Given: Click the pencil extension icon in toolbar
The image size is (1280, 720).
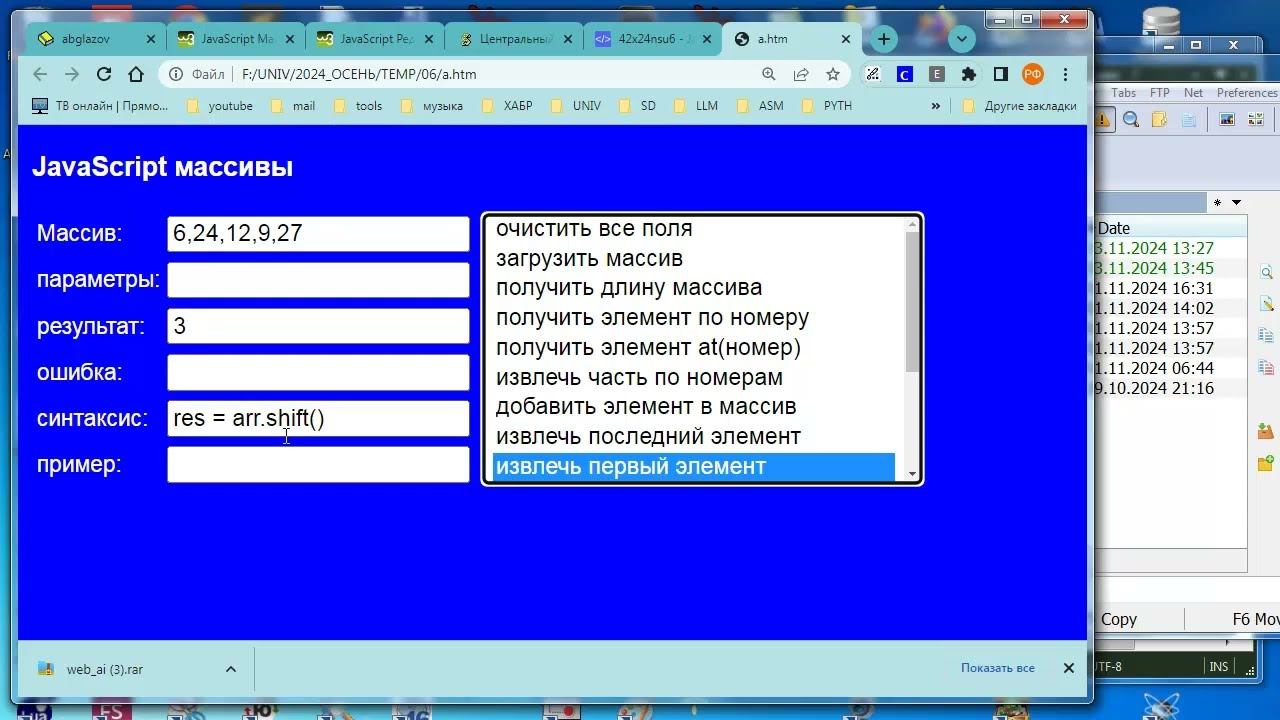Looking at the screenshot, I should [873, 74].
